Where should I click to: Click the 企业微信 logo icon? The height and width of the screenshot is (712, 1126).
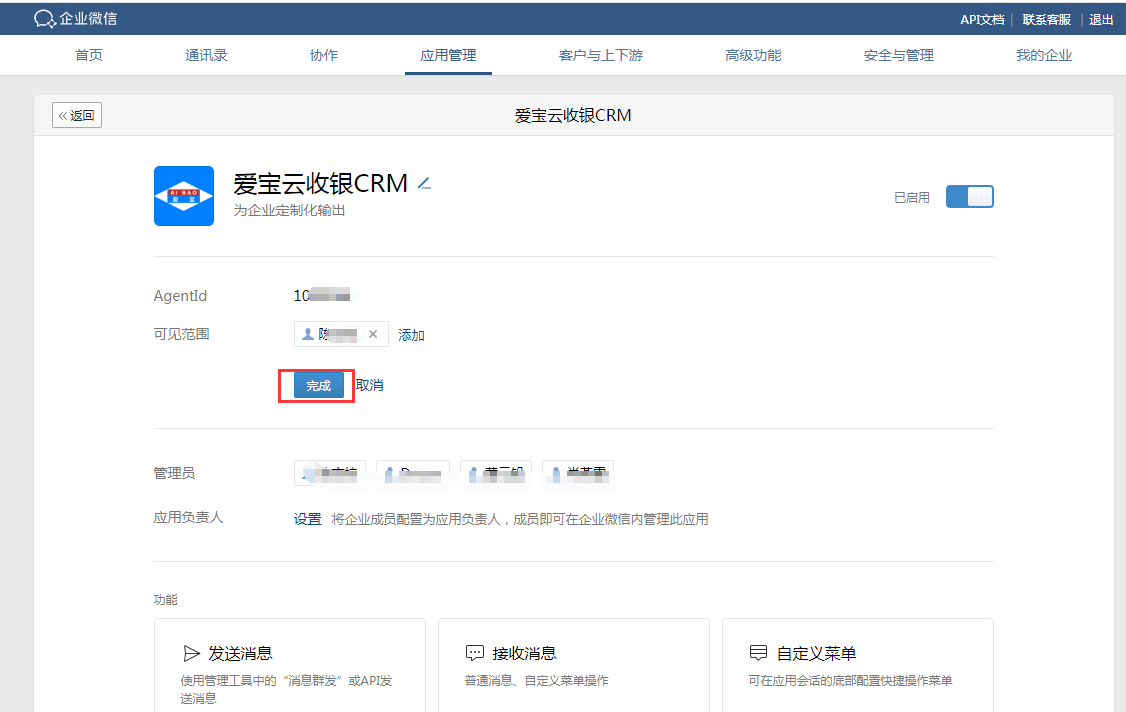(x=45, y=19)
